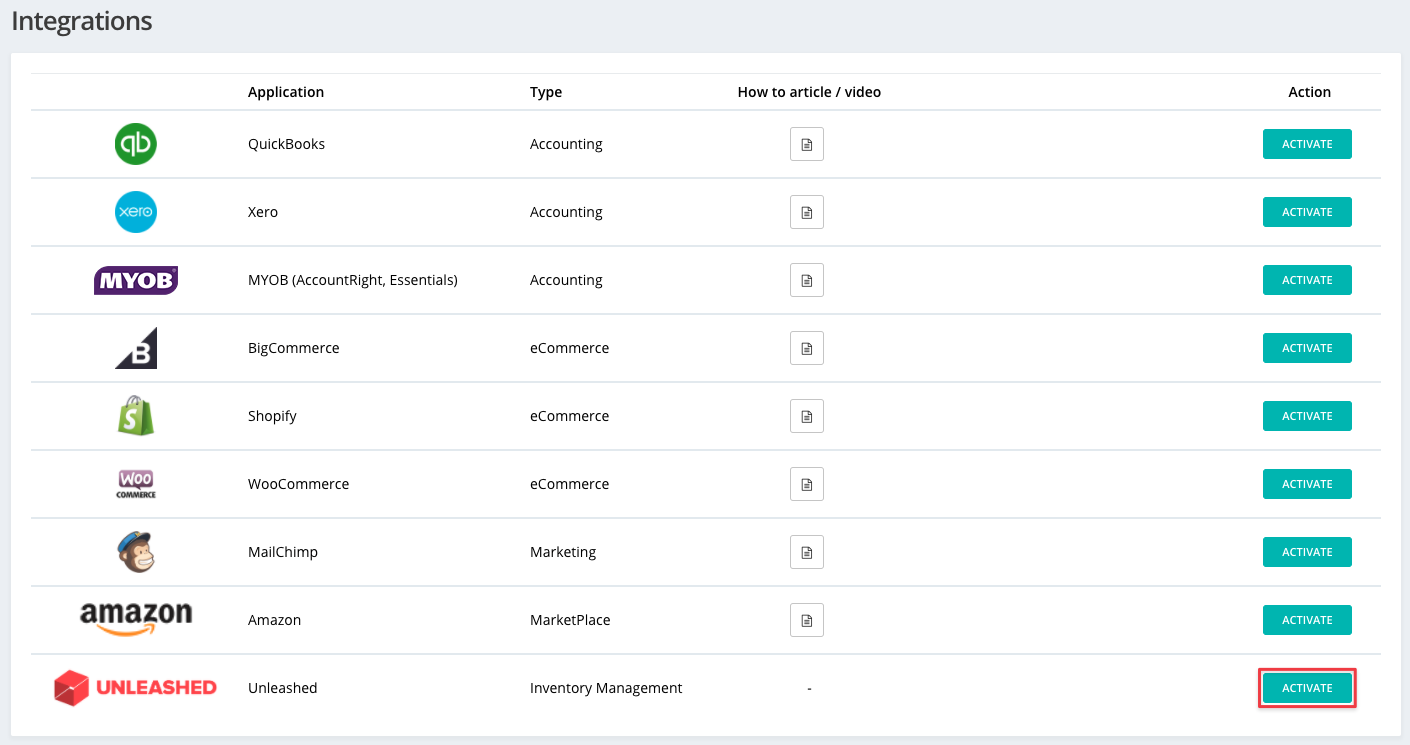Open the Xero how-to article icon
Screen dimensions: 1410x745
806,212
